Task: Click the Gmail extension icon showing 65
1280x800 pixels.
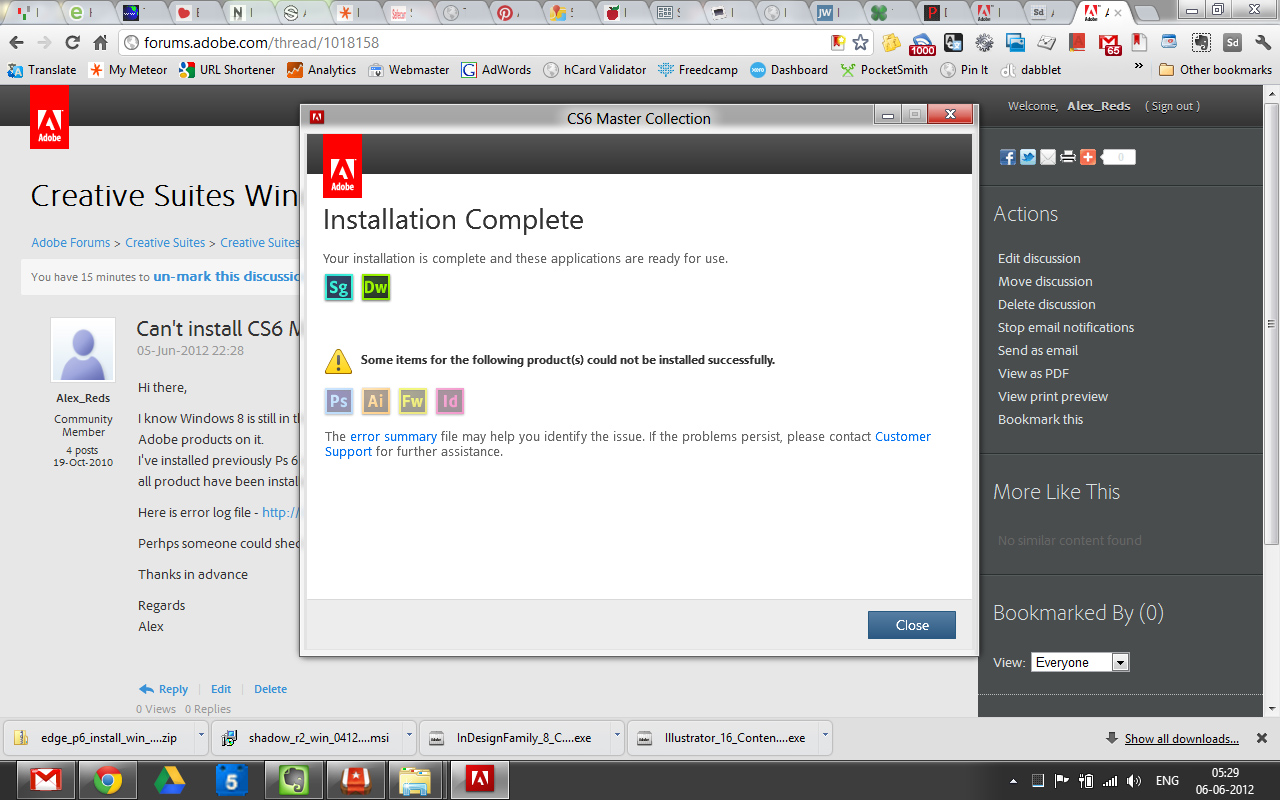Action: pyautogui.click(x=1109, y=43)
